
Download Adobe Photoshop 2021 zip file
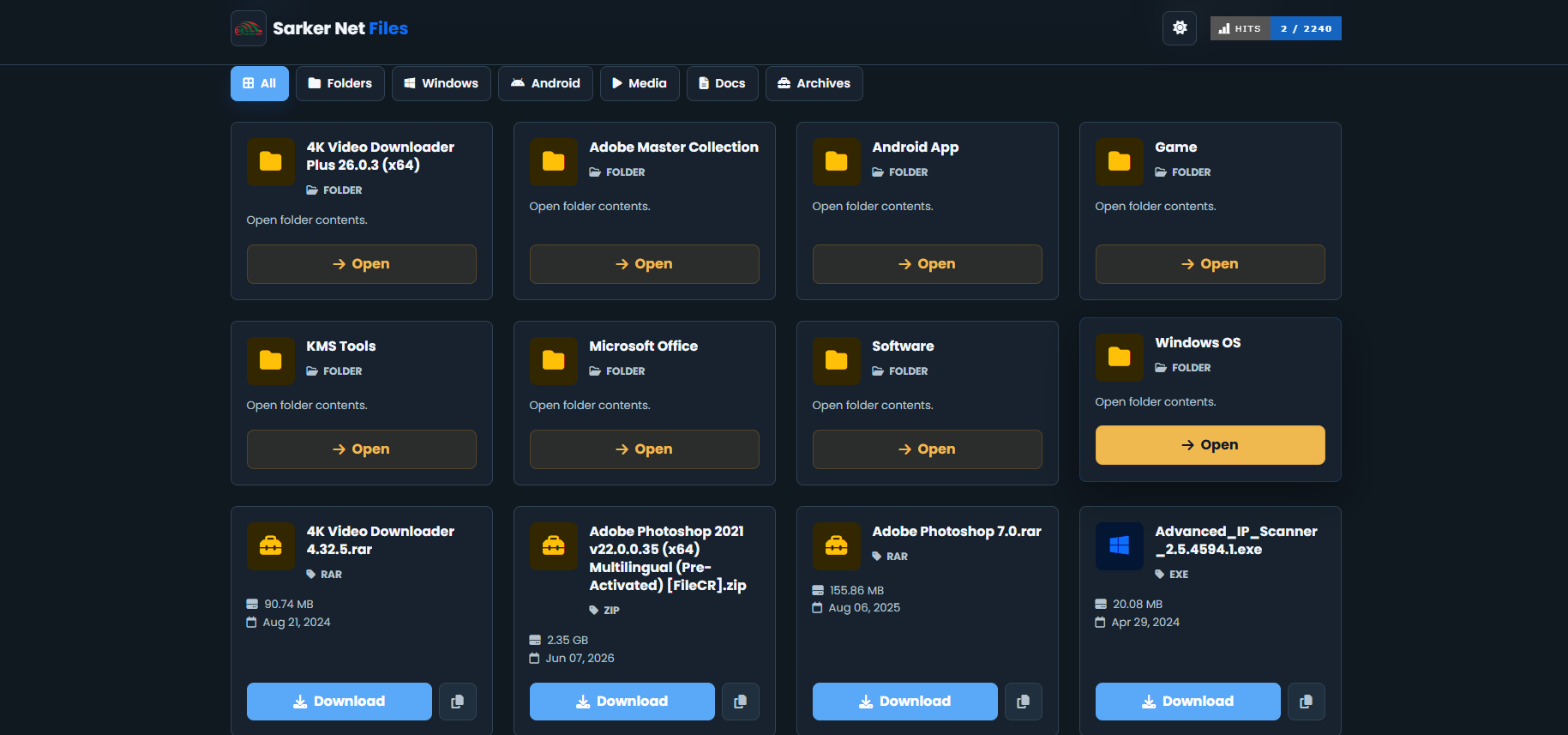[622, 702]
